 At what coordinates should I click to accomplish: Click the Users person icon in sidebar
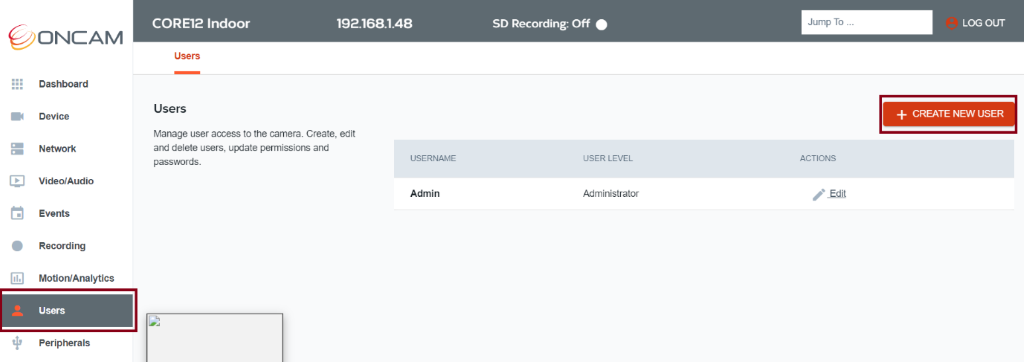(18, 310)
